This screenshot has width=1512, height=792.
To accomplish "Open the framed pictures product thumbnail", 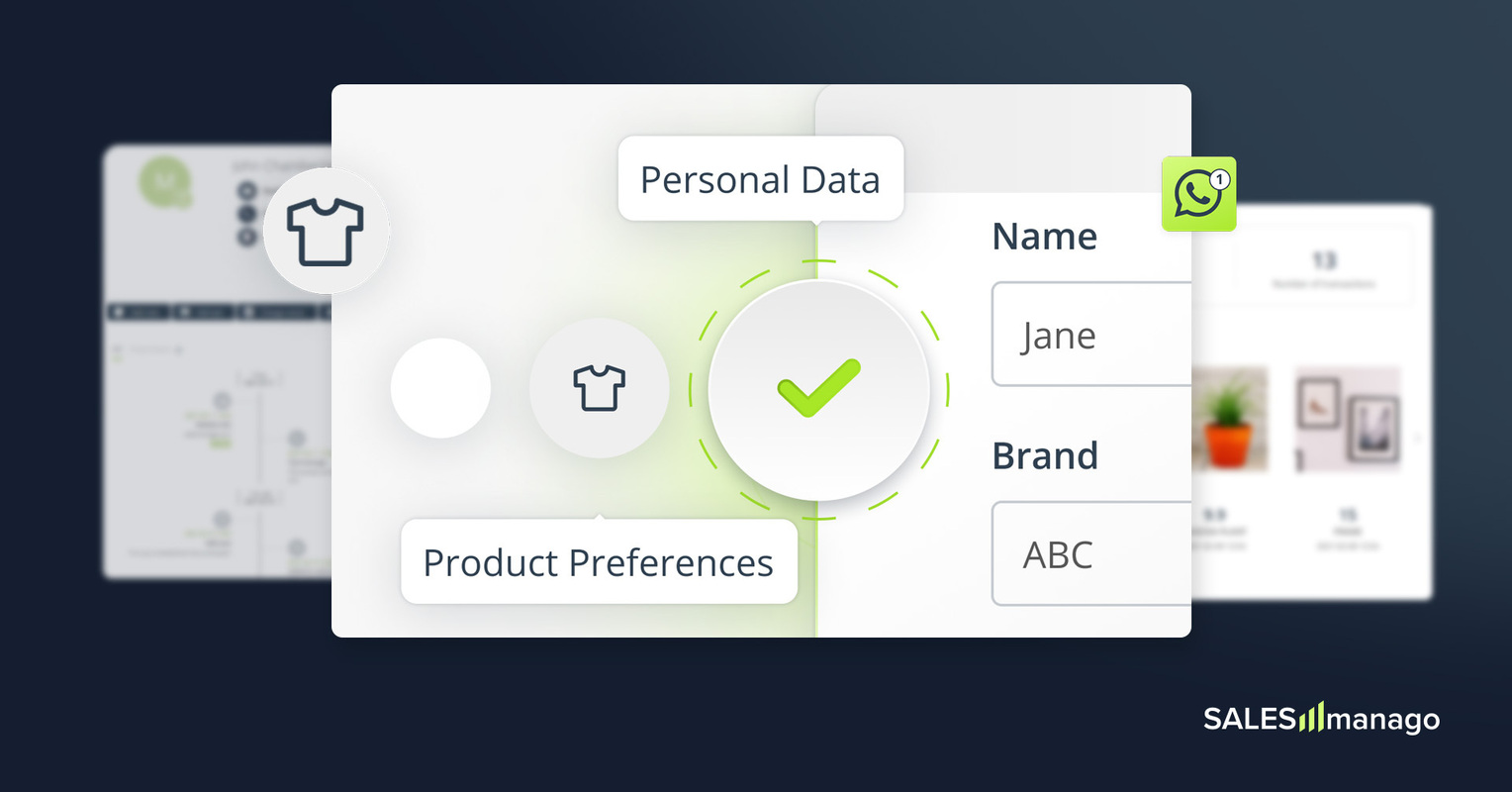I will 1347,419.
